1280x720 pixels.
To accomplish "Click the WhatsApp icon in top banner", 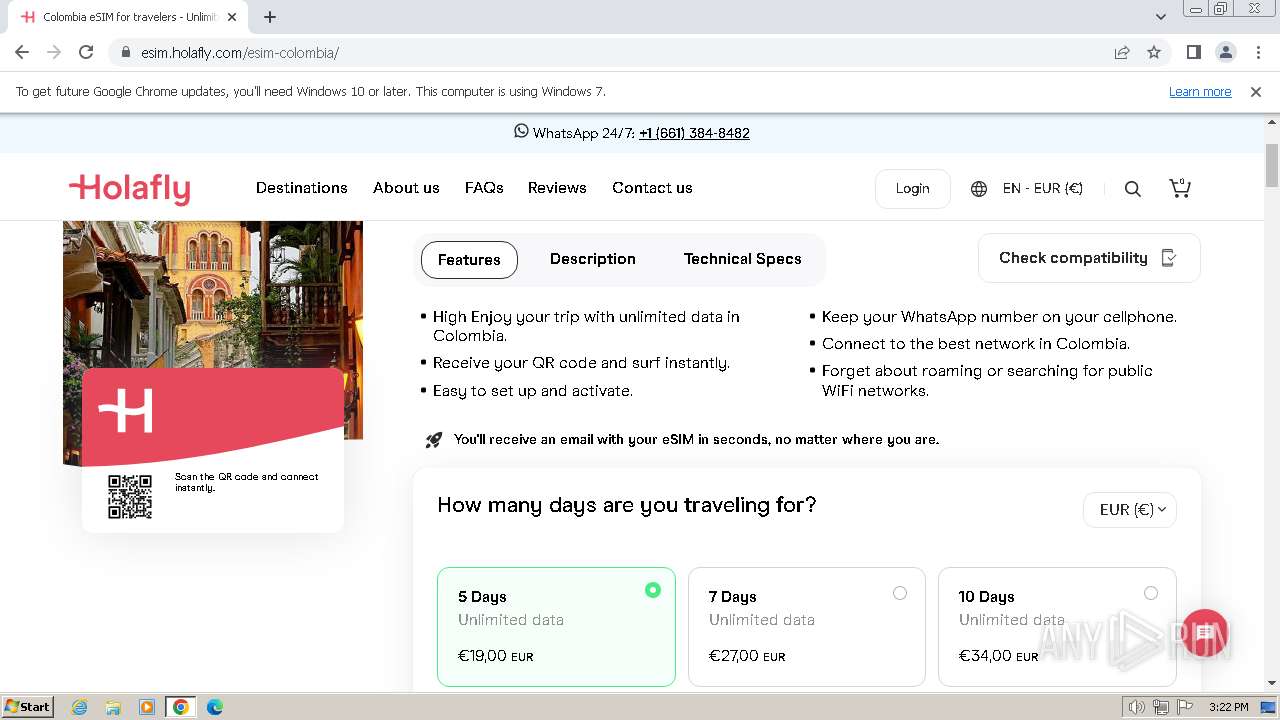I will pos(521,131).
